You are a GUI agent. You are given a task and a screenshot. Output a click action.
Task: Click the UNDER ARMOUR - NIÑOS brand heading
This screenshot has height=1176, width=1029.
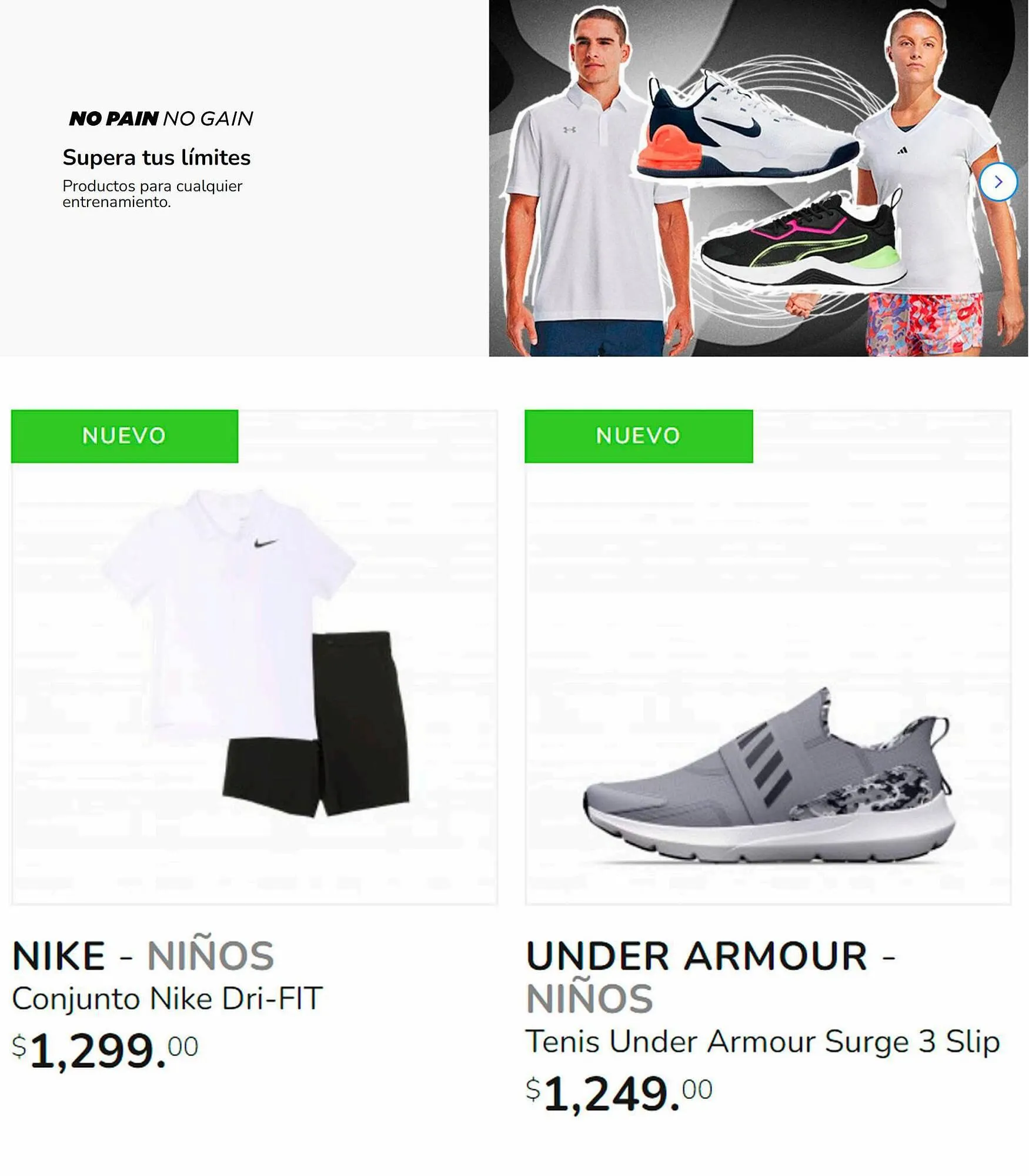coord(710,977)
